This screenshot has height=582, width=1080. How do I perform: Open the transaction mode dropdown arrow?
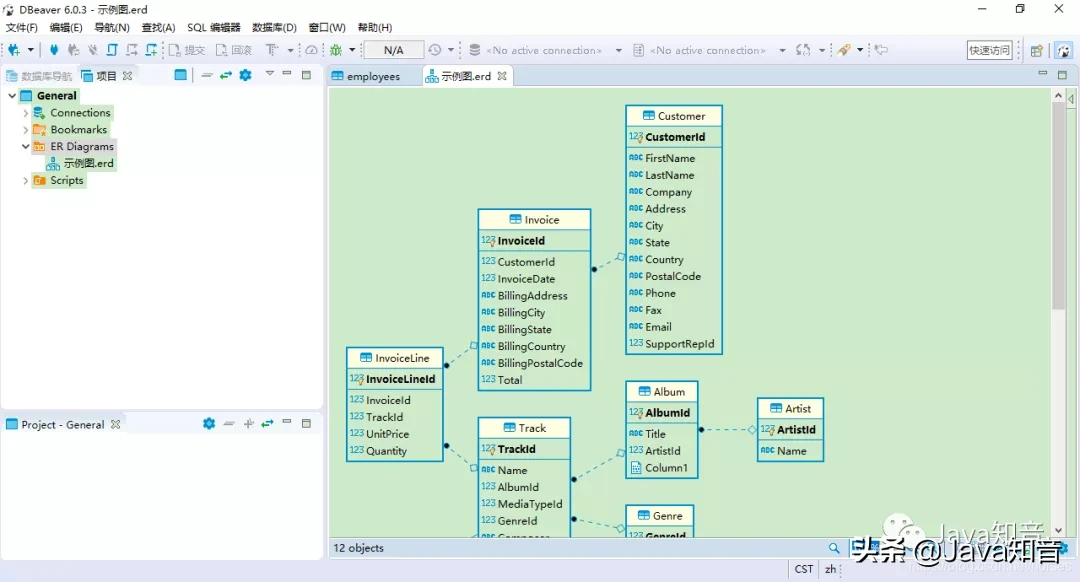(290, 50)
